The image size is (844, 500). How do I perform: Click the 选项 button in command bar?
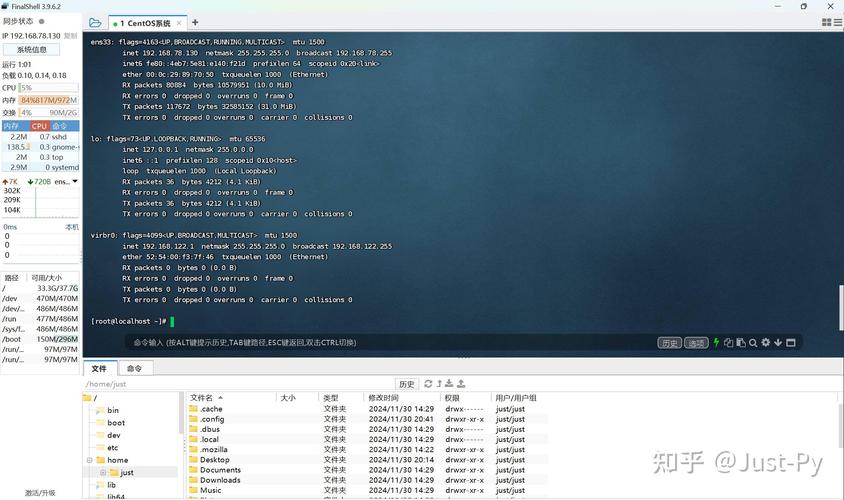click(696, 343)
